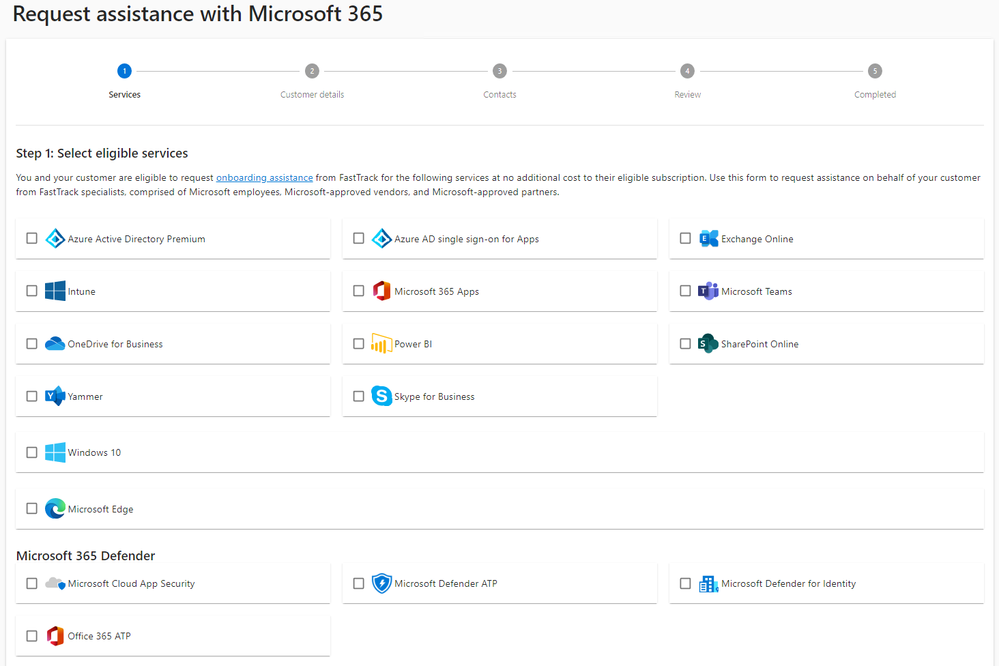This screenshot has width=999, height=666.
Task: Click the Microsoft Cloud App Security icon
Action: pyautogui.click(x=55, y=583)
